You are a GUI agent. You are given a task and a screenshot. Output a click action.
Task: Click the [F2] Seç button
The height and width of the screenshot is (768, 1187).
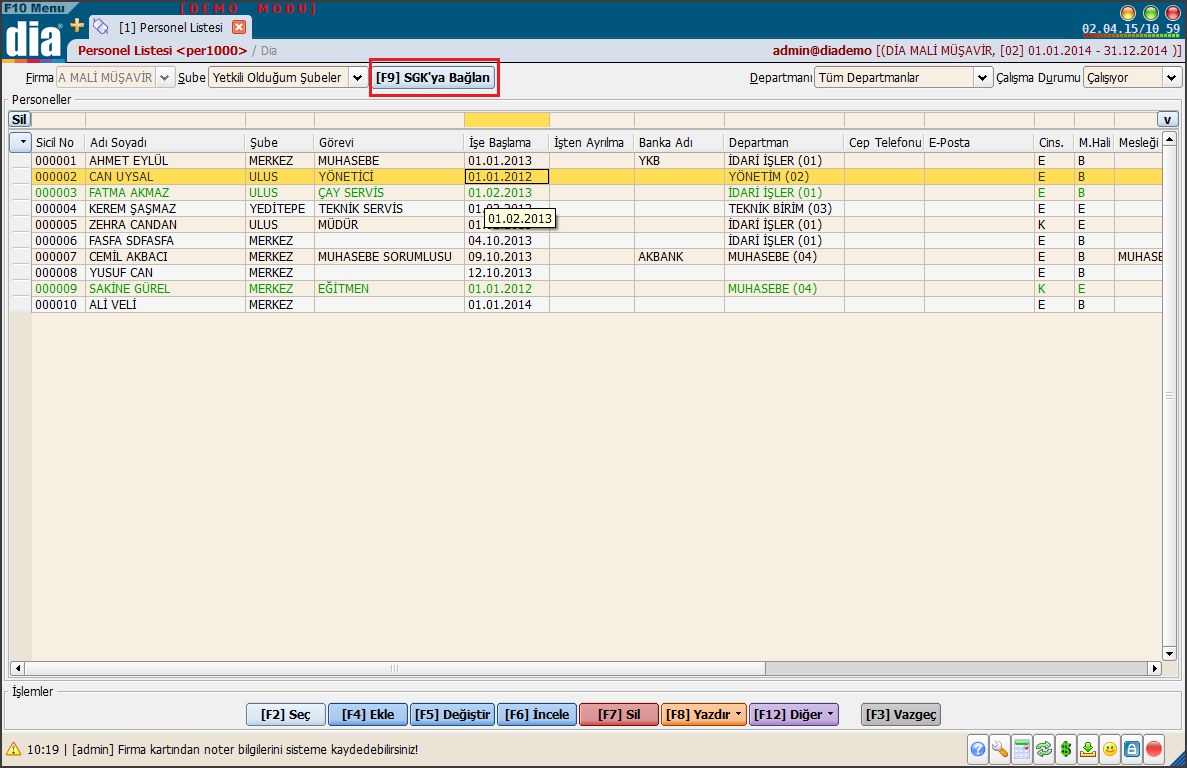tap(286, 714)
